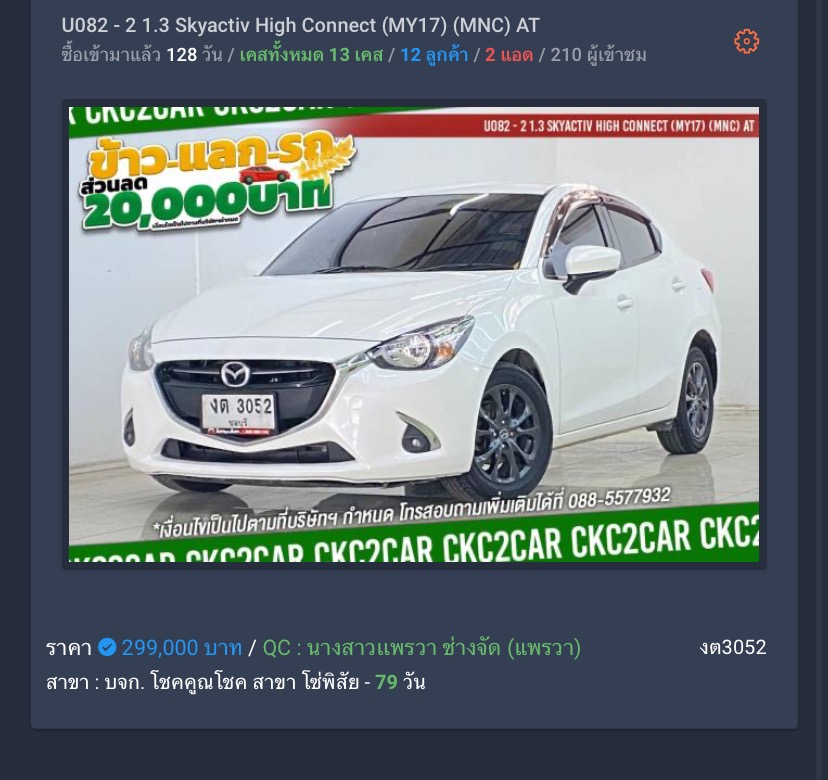Click the listing title U082 - 2 1.3 Skyactiv
828x780 pixels.
click(300, 25)
